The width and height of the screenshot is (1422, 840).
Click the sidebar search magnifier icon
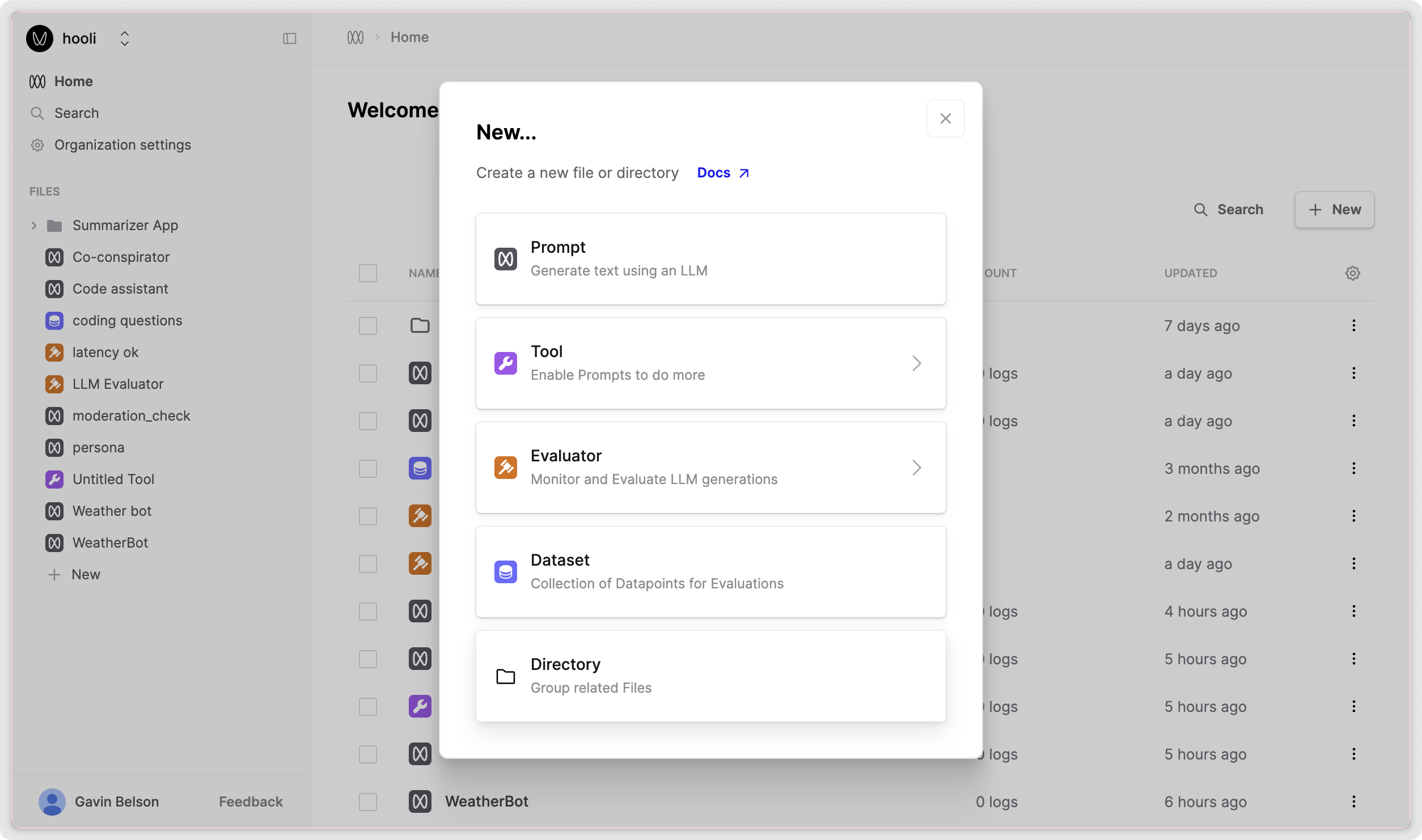tap(37, 113)
